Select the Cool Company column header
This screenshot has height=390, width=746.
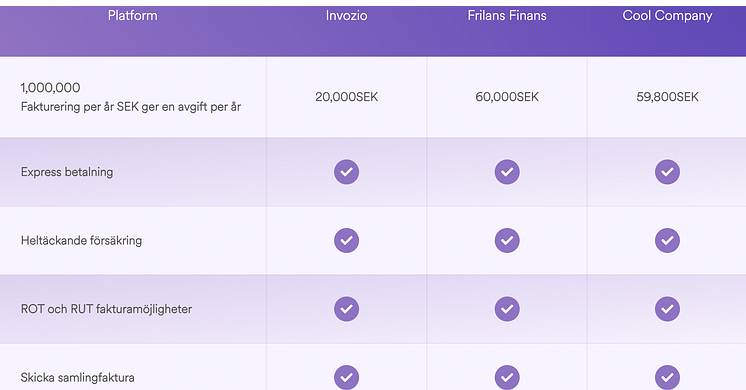click(x=667, y=16)
